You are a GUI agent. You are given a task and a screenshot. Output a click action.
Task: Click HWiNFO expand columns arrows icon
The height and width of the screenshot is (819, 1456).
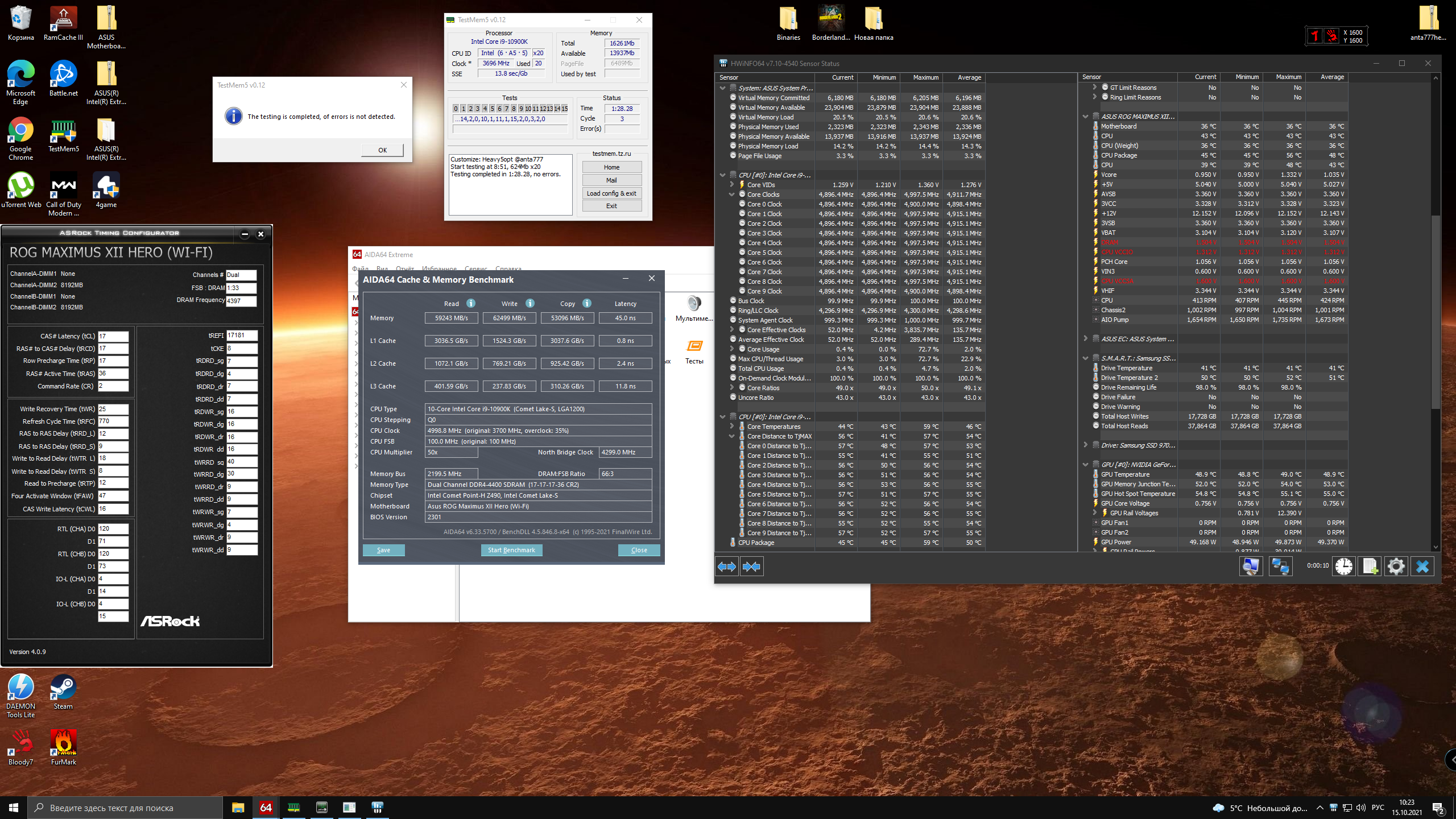[x=727, y=566]
